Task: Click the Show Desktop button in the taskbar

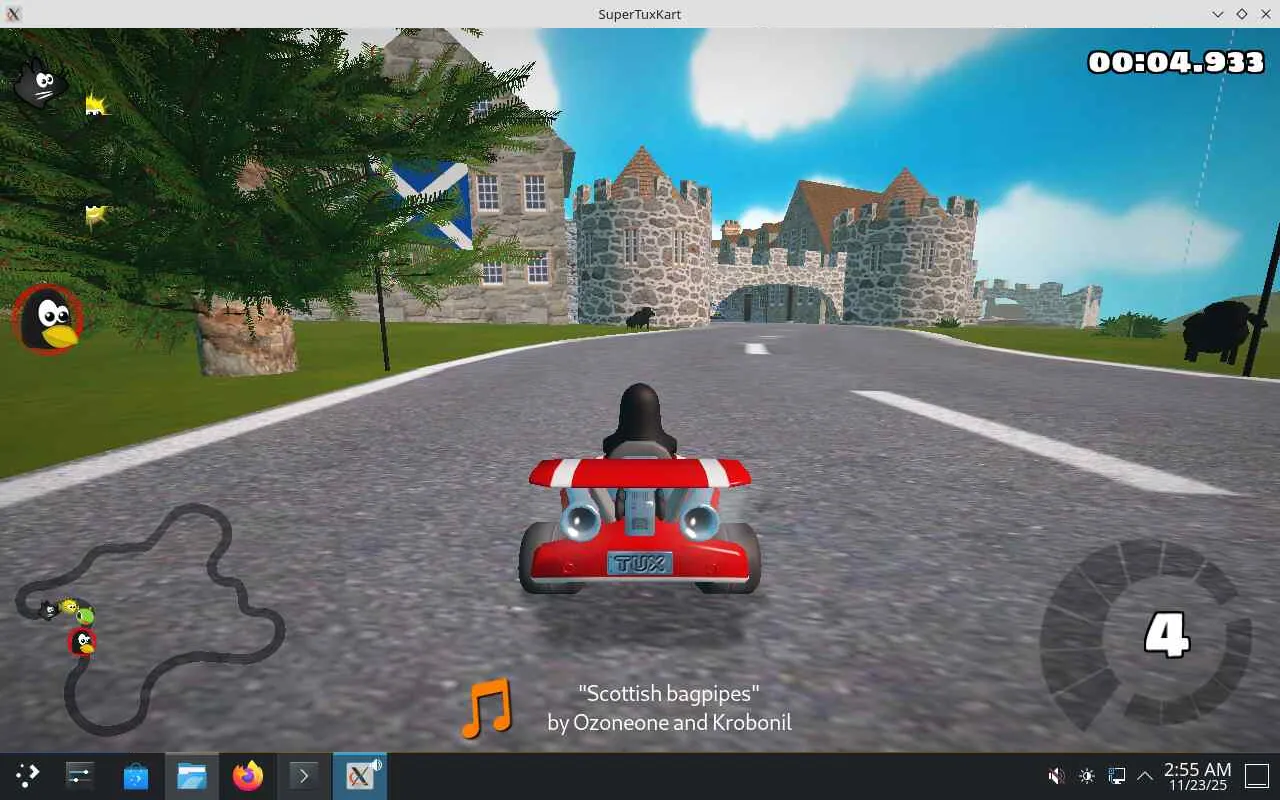Action: click(1257, 776)
